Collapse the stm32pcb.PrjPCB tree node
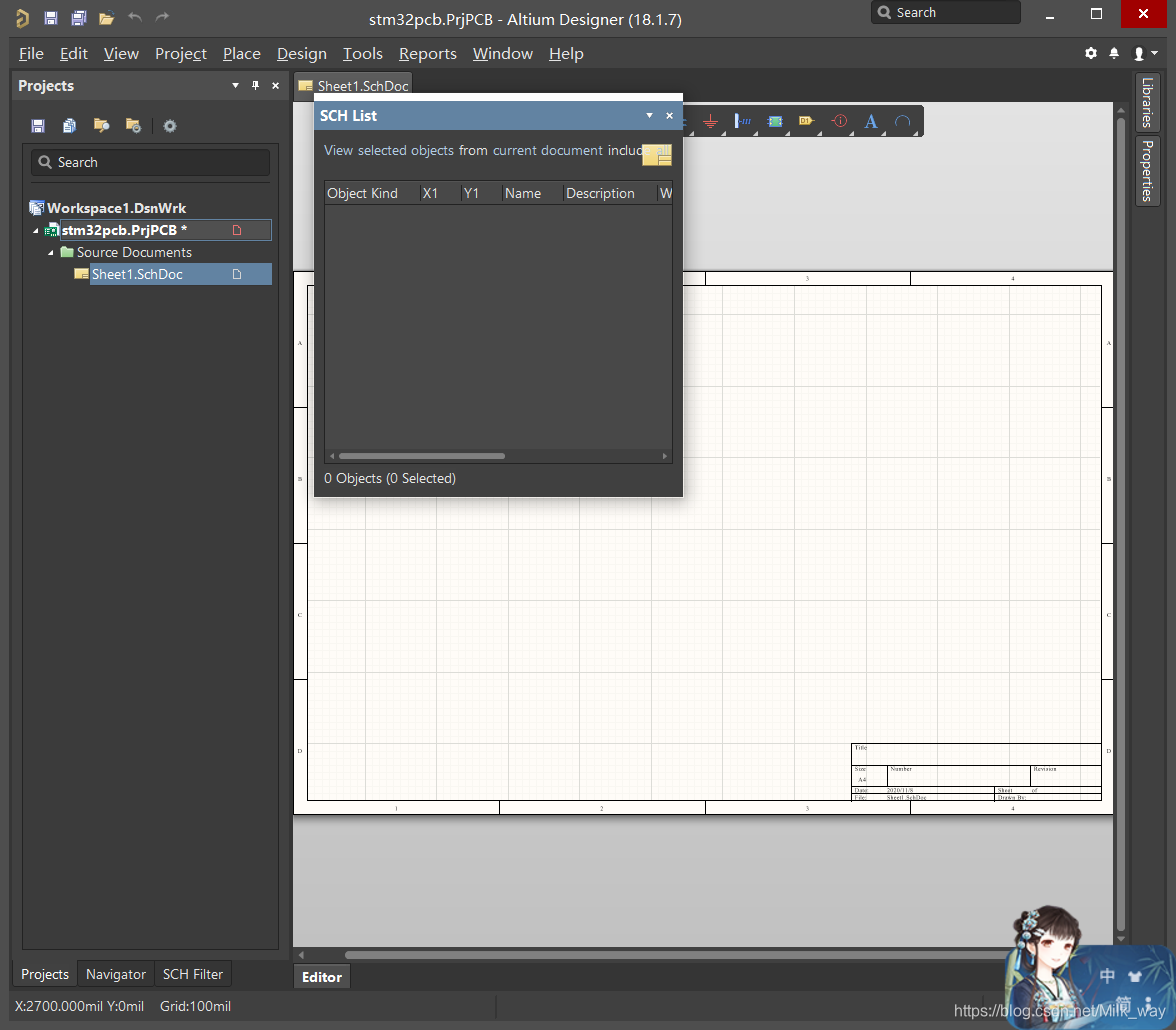Image resolution: width=1176 pixels, height=1030 pixels. [x=35, y=231]
